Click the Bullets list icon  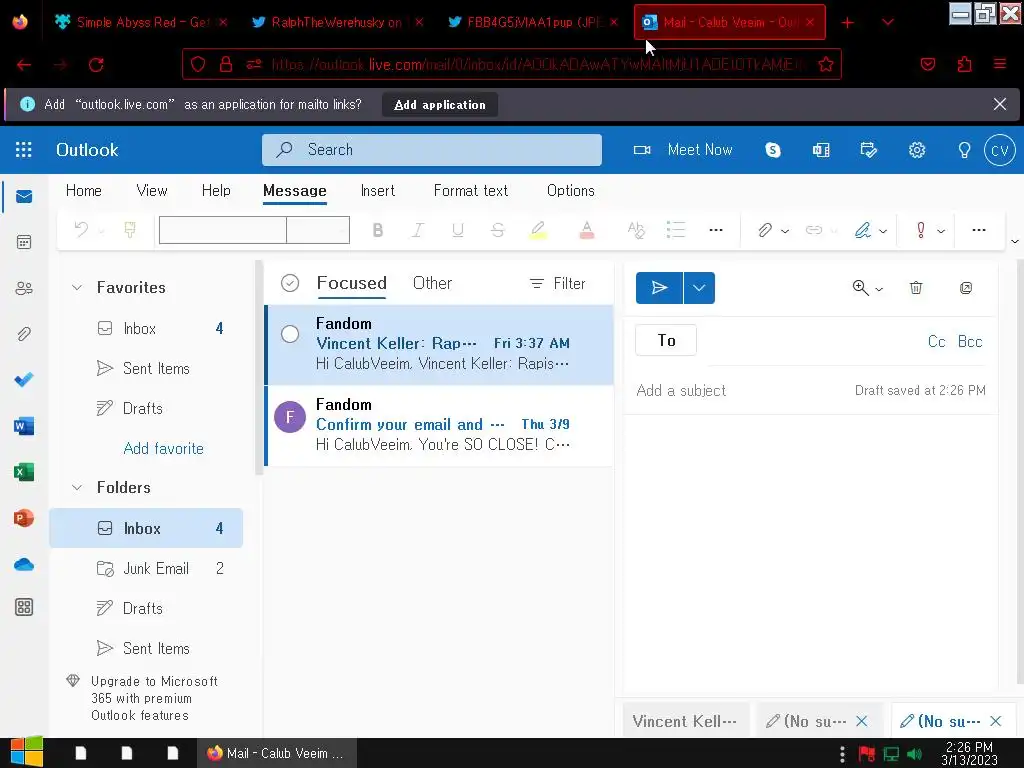click(x=676, y=230)
